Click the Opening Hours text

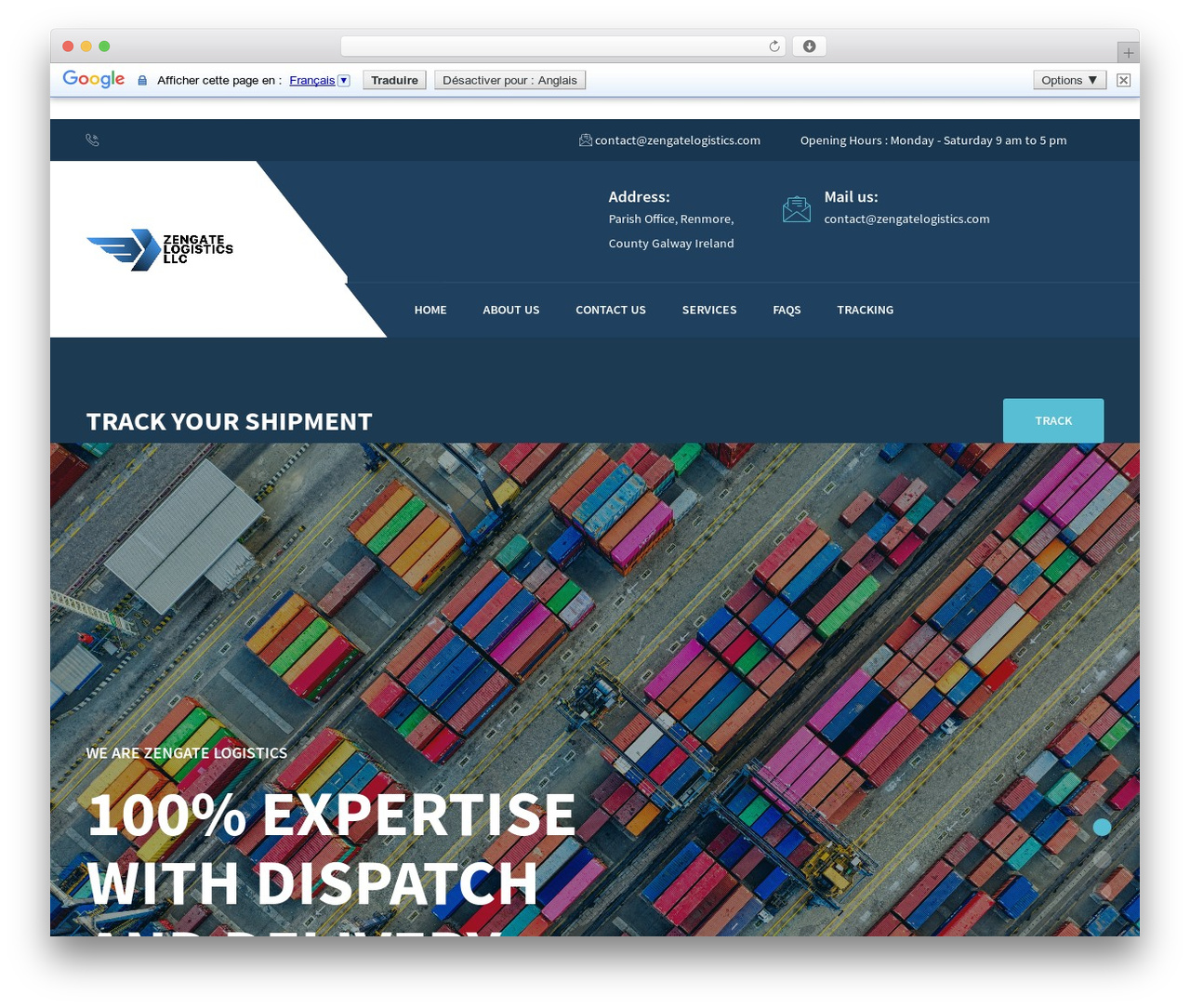[x=933, y=140]
